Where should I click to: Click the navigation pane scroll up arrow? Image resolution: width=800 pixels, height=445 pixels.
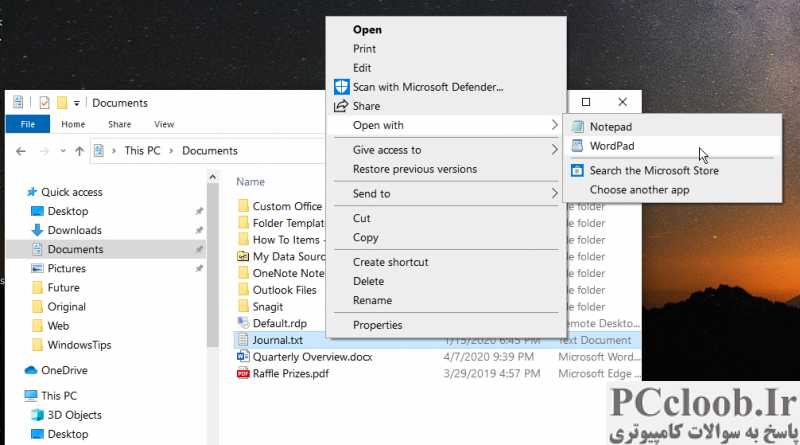[213, 177]
